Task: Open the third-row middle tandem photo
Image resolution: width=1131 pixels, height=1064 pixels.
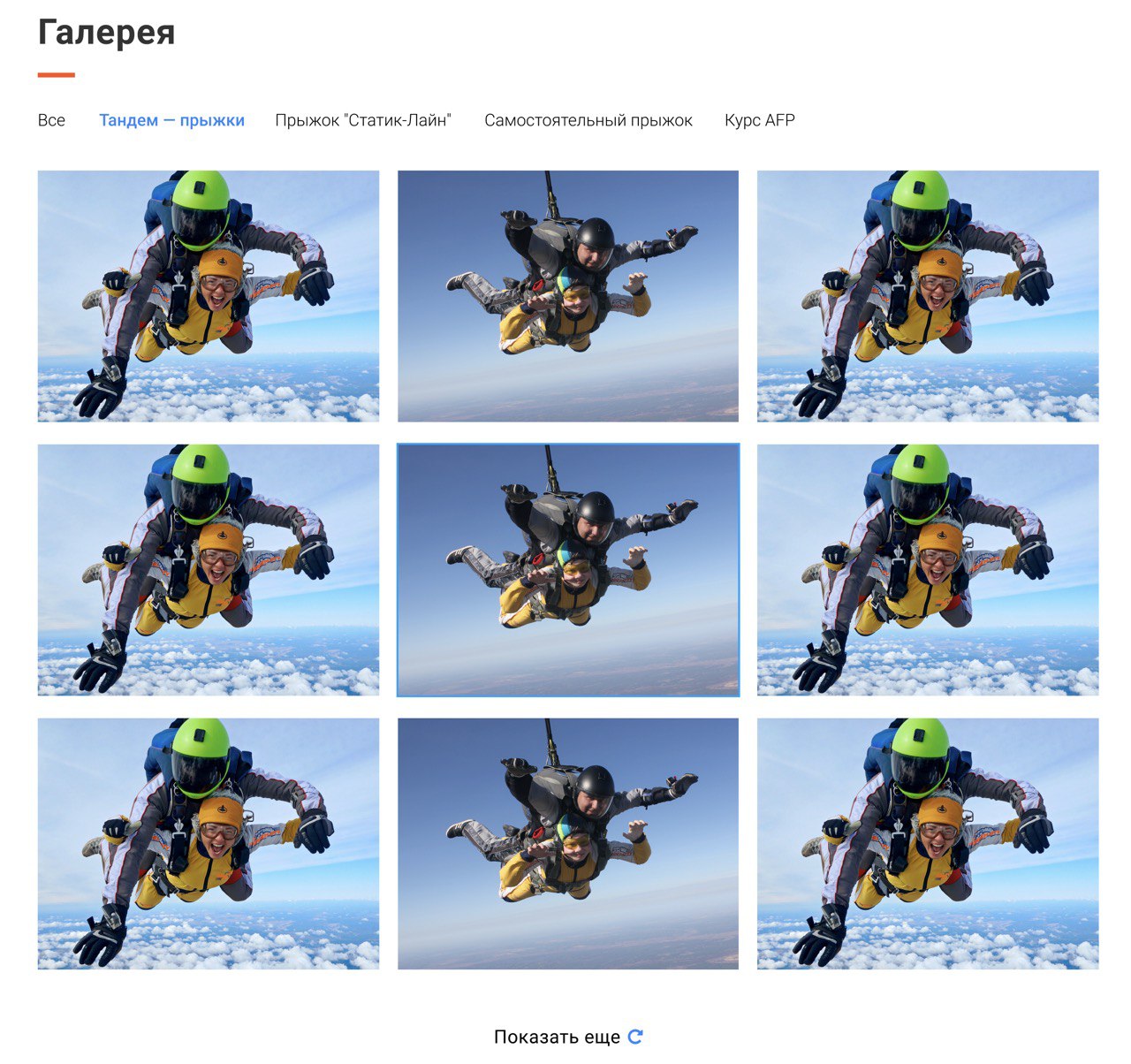Action: click(568, 844)
